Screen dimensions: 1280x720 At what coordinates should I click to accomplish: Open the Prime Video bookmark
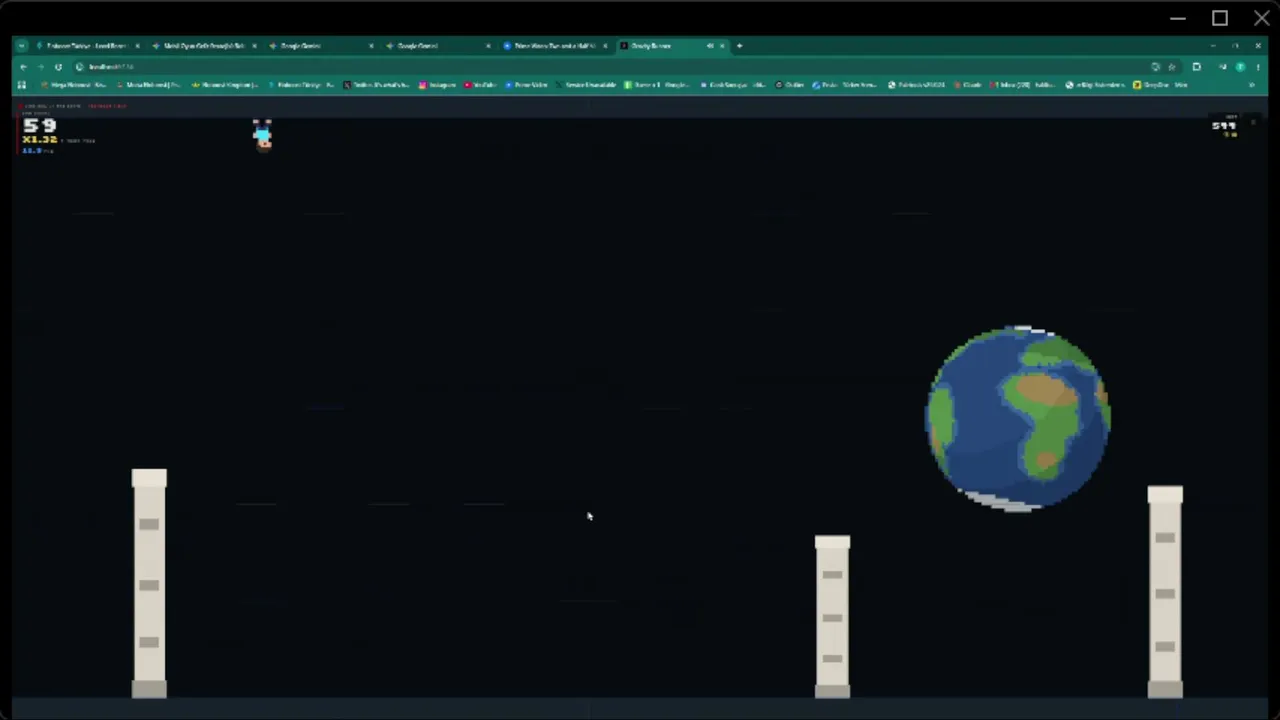click(527, 85)
